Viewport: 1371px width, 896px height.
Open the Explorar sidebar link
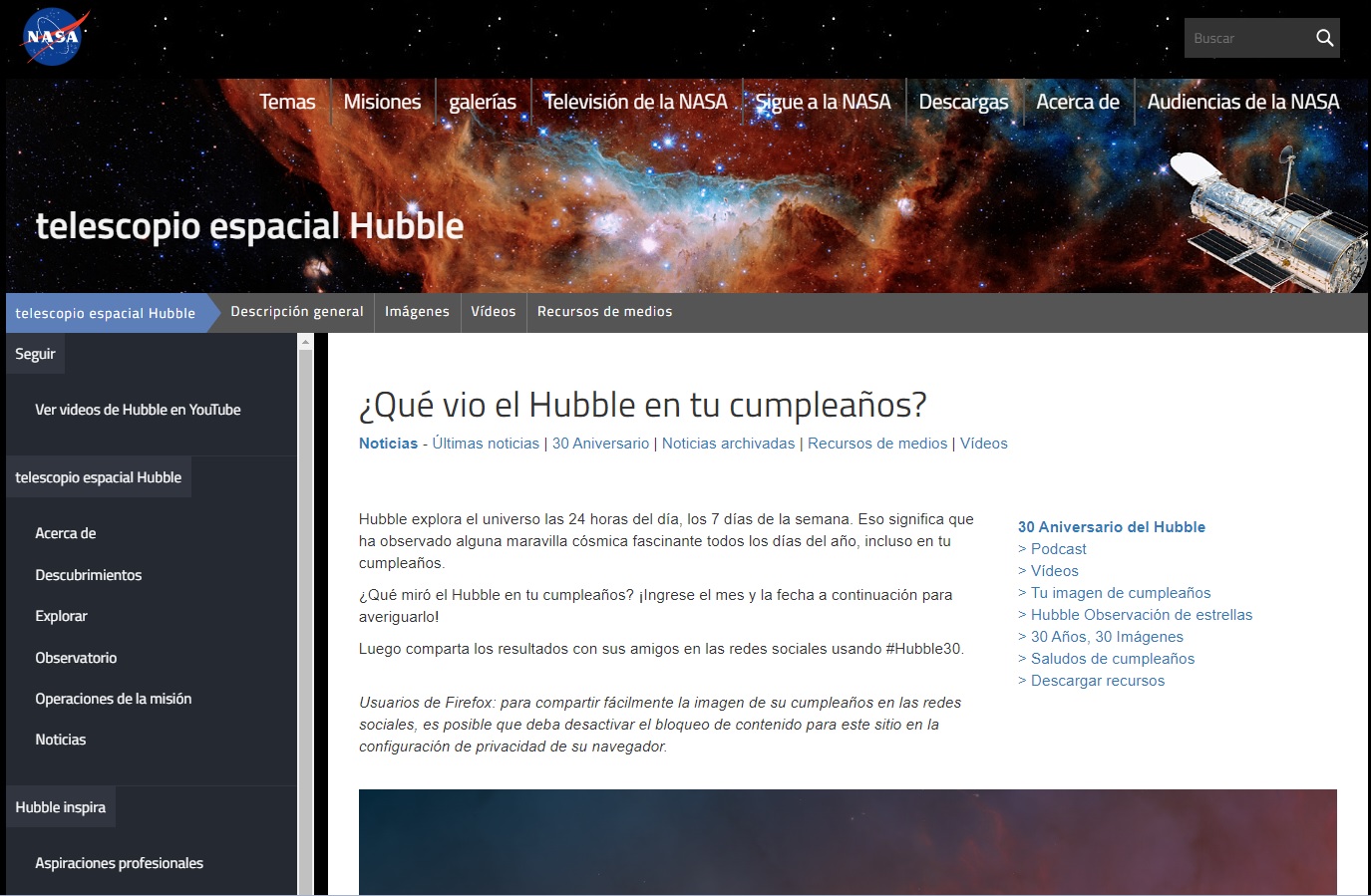[61, 616]
